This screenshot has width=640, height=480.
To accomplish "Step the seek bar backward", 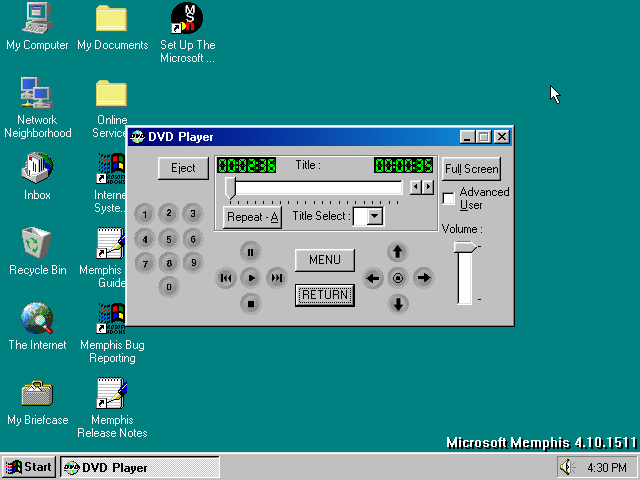I will 416,187.
